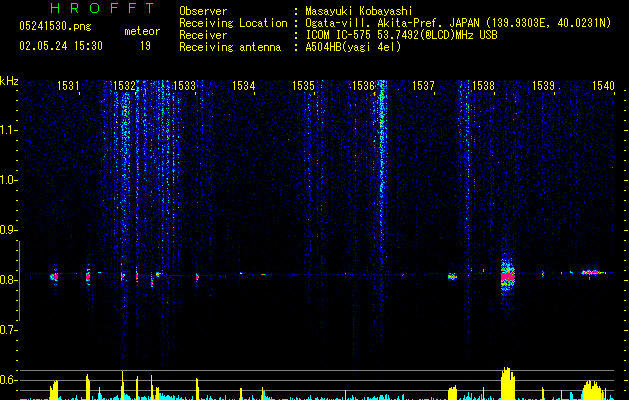Click the 1531 time marker
This screenshot has height=400, width=629.
pos(68,85)
